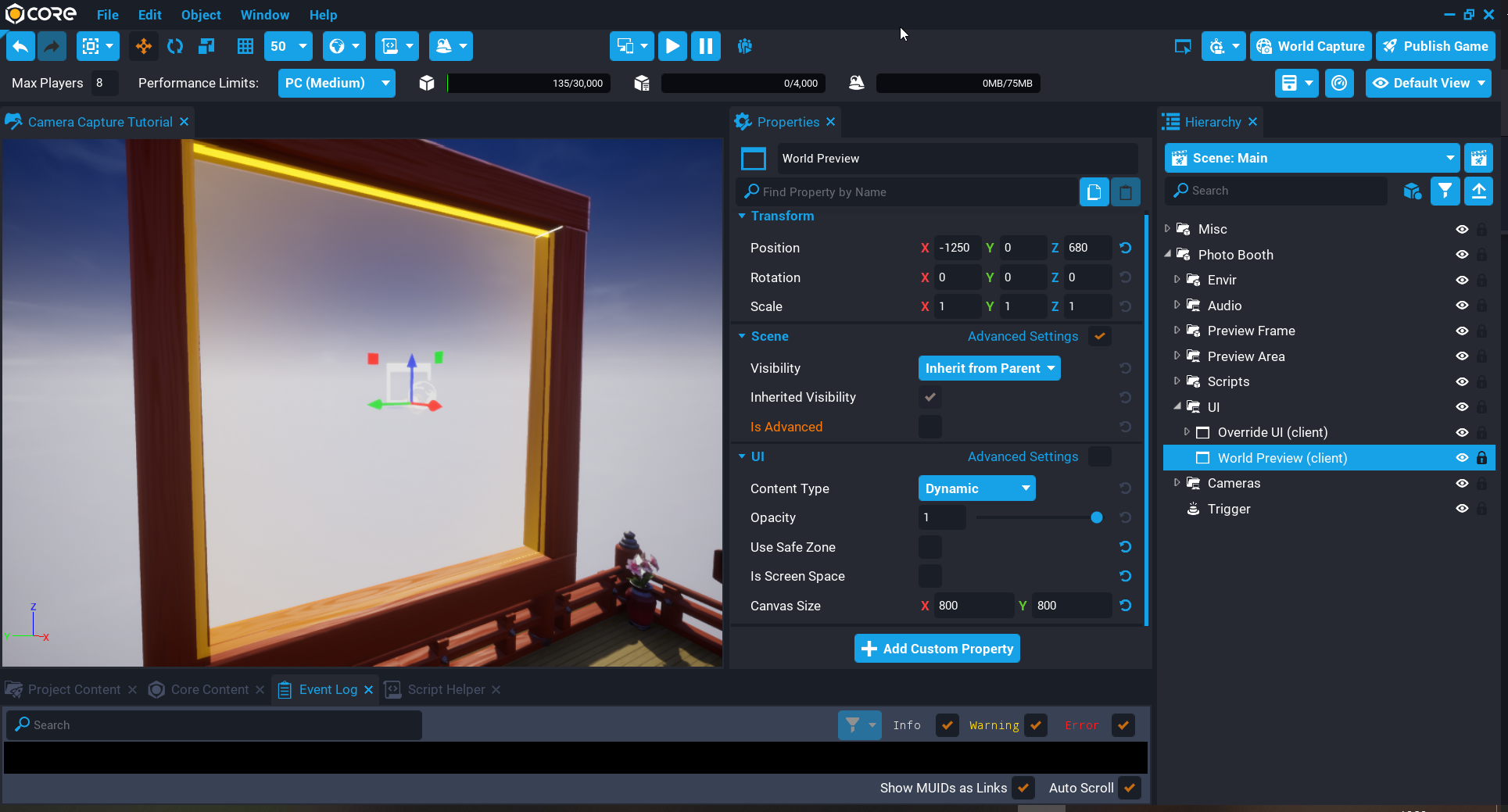Click the Pause icon in the toolbar
The width and height of the screenshot is (1508, 812).
pos(706,46)
